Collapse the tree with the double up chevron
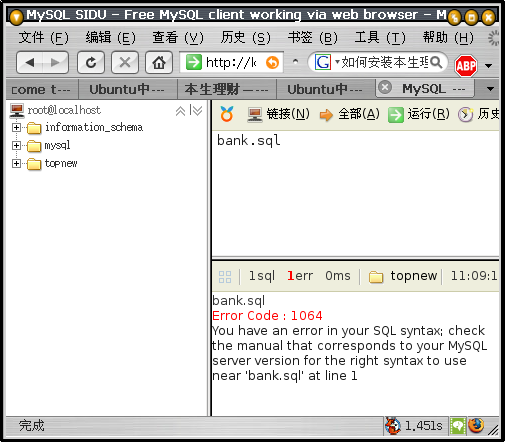Screen dimensions: 505x442 point(180,111)
